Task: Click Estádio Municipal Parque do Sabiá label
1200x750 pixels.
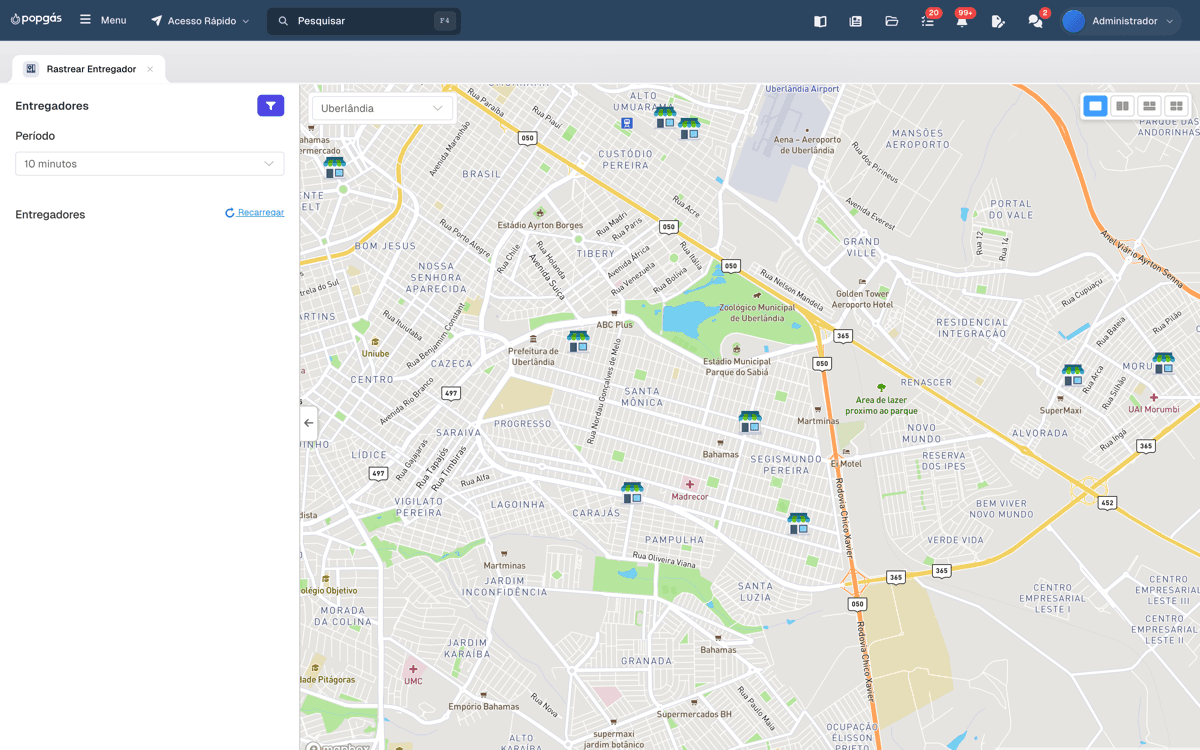Action: click(x=737, y=366)
